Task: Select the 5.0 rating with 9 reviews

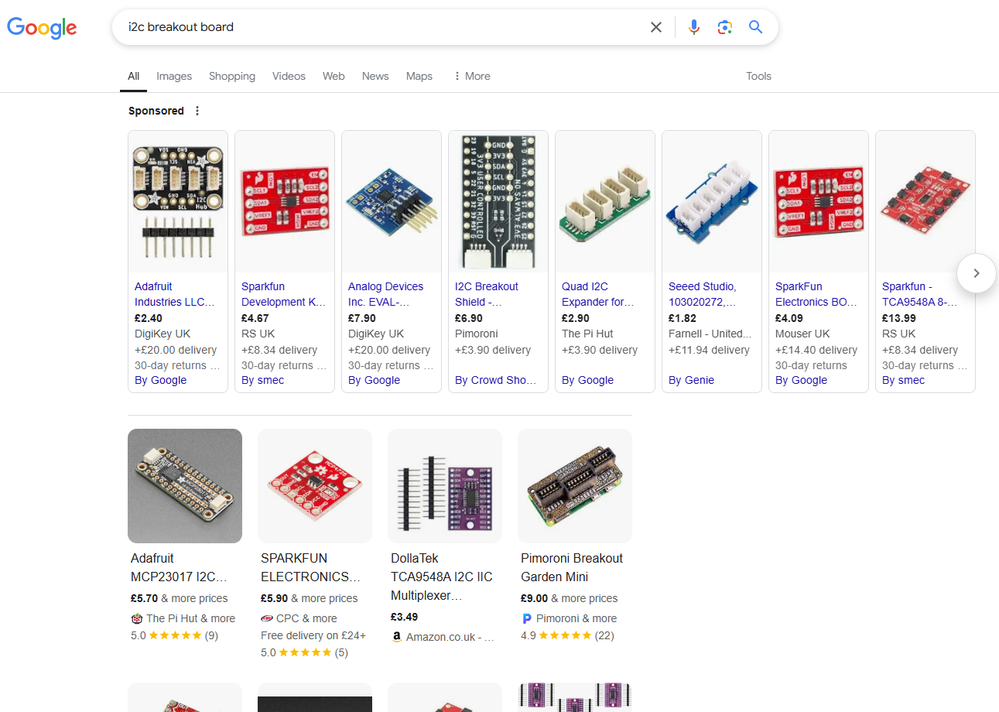Action: 174,636
